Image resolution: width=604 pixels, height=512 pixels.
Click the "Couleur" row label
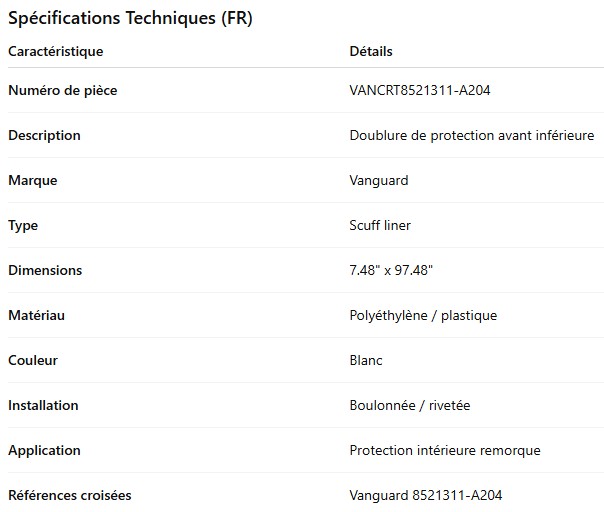(x=33, y=361)
